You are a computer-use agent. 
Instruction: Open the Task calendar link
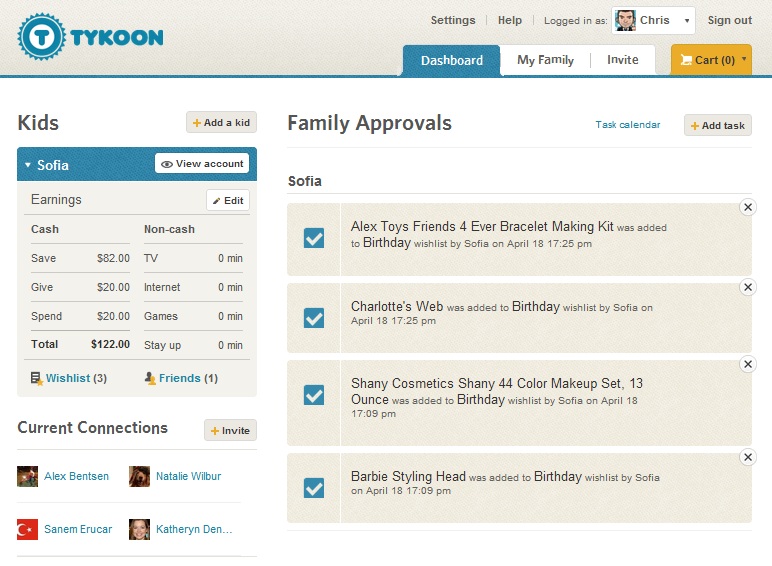click(628, 125)
